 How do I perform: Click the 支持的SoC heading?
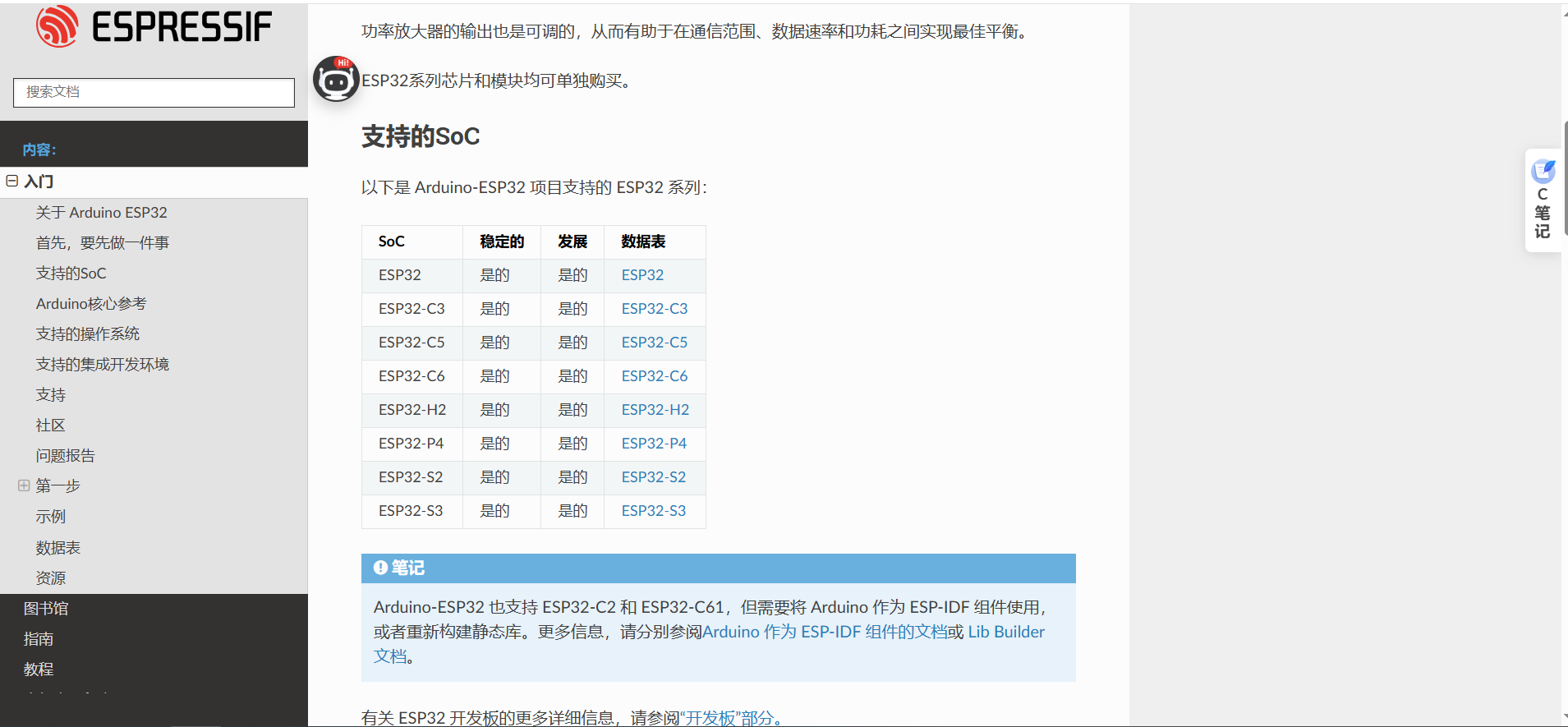pyautogui.click(x=421, y=136)
